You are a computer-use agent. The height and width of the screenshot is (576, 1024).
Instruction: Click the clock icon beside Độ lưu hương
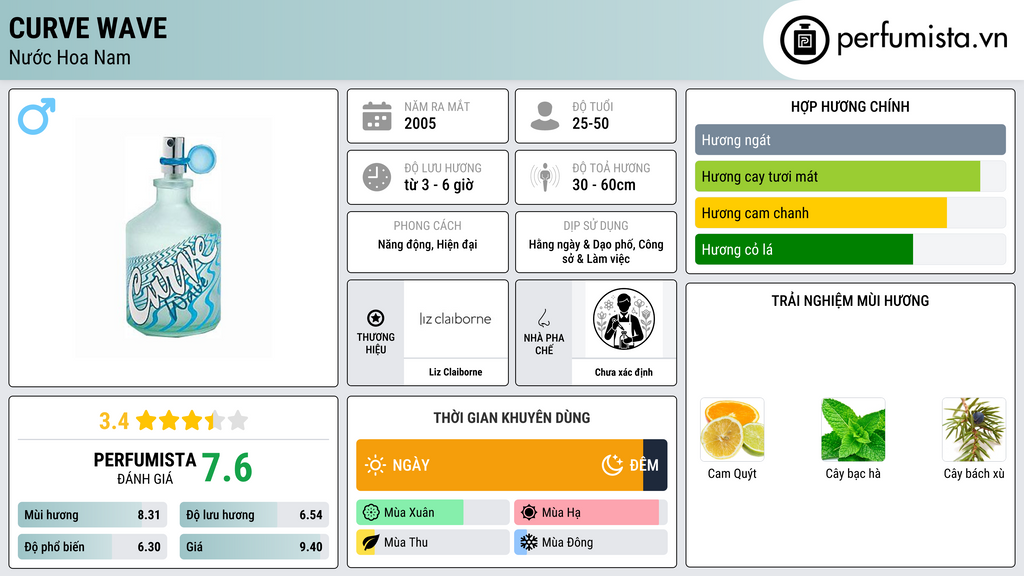(377, 177)
